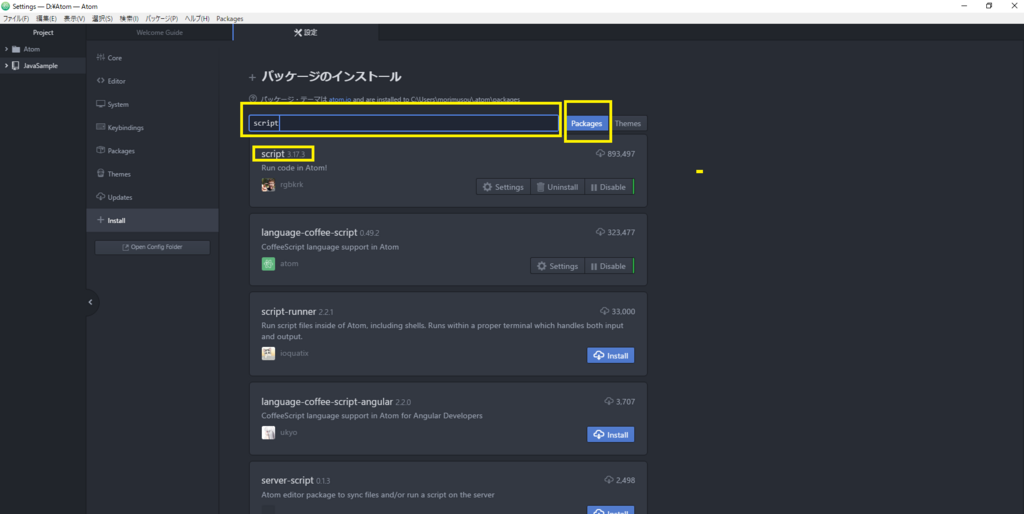Click the ukyo author avatar
The image size is (1024, 514).
[268, 432]
